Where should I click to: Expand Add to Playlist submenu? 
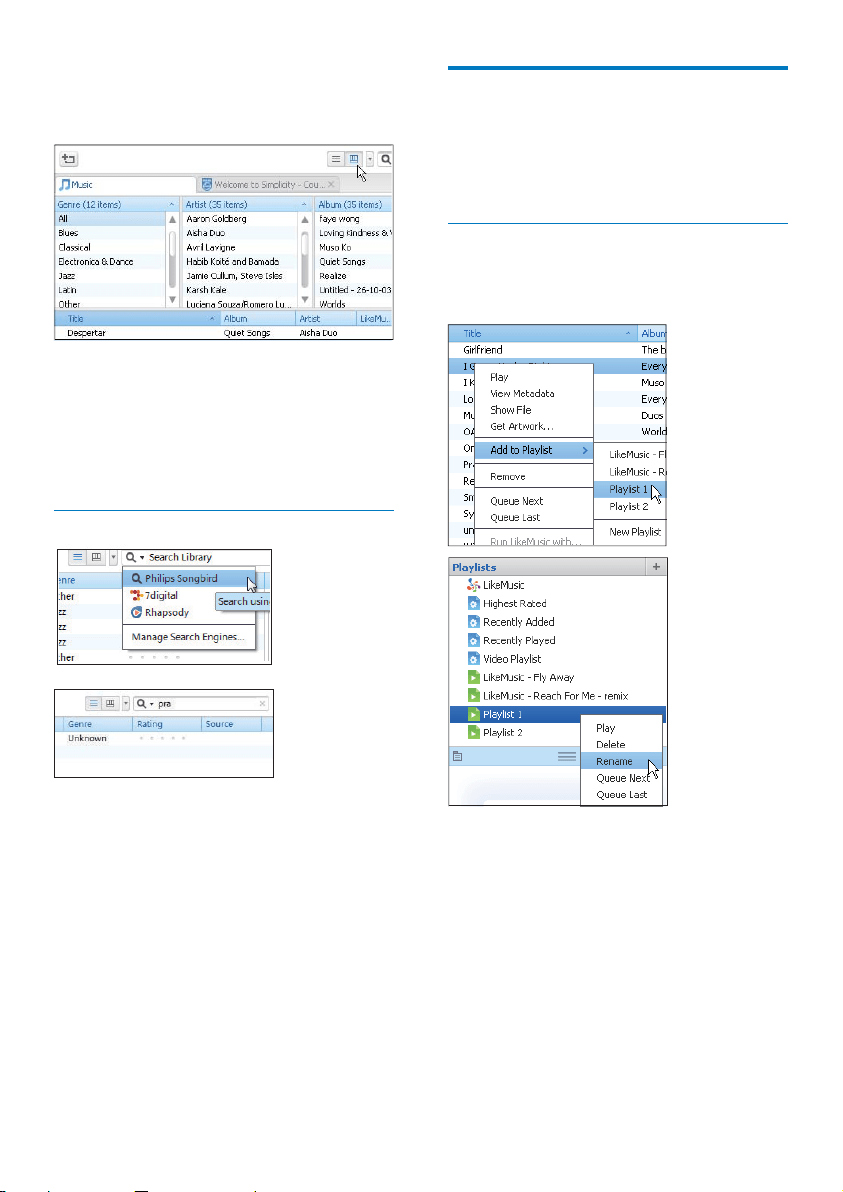click(534, 450)
